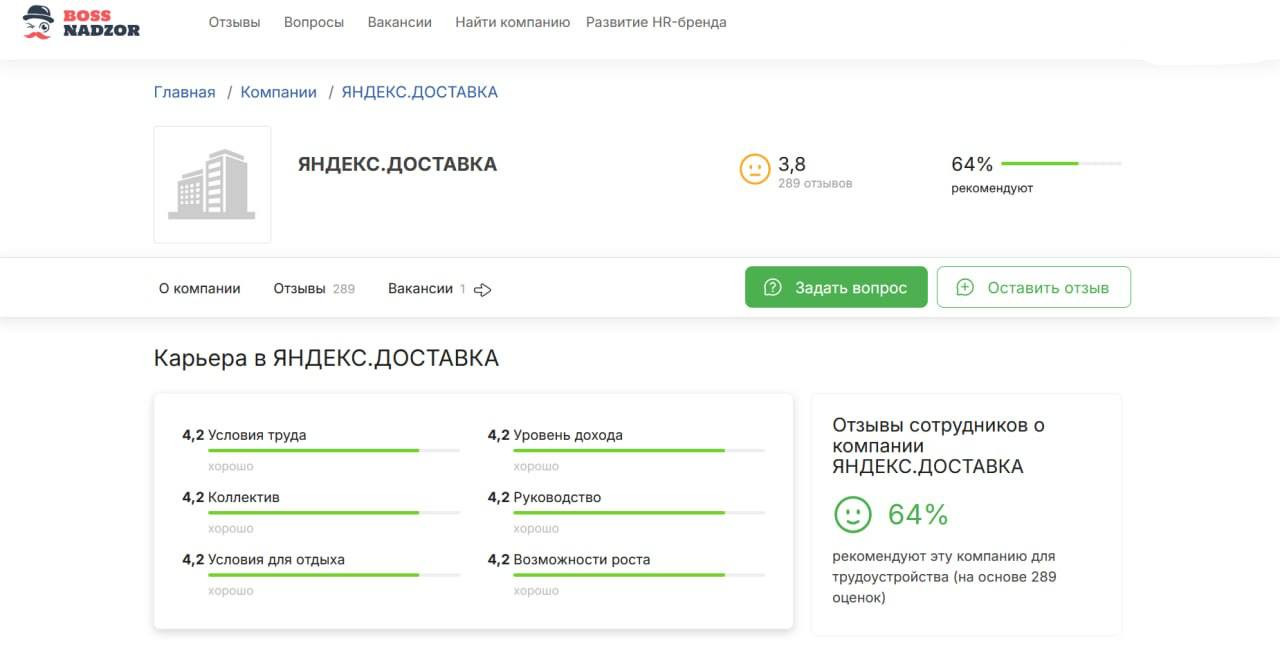Image resolution: width=1280 pixels, height=648 pixels.
Task: Go to Главная breadcrumb link
Action: tap(185, 92)
